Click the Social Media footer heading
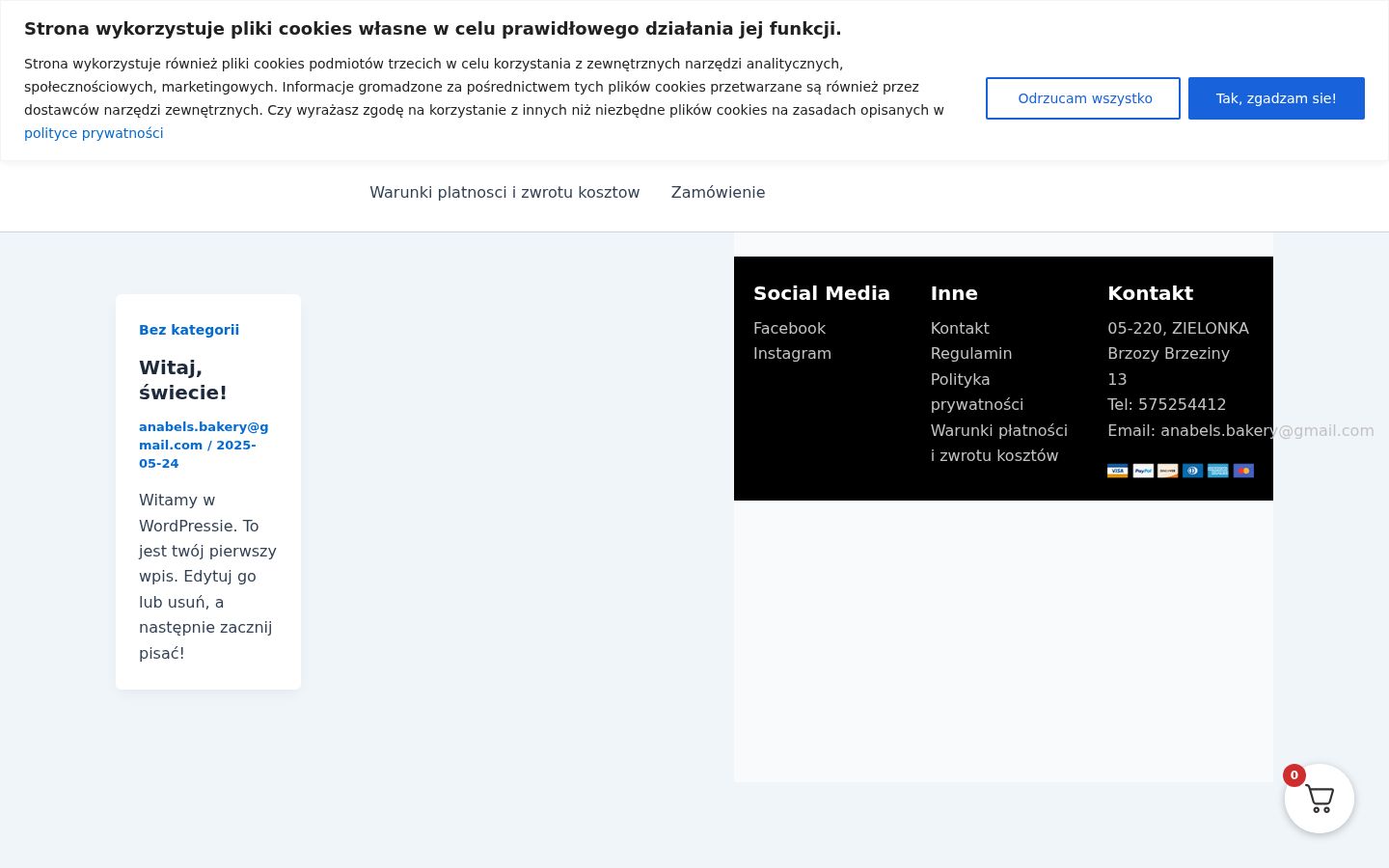The width and height of the screenshot is (1389, 868). [x=822, y=293]
